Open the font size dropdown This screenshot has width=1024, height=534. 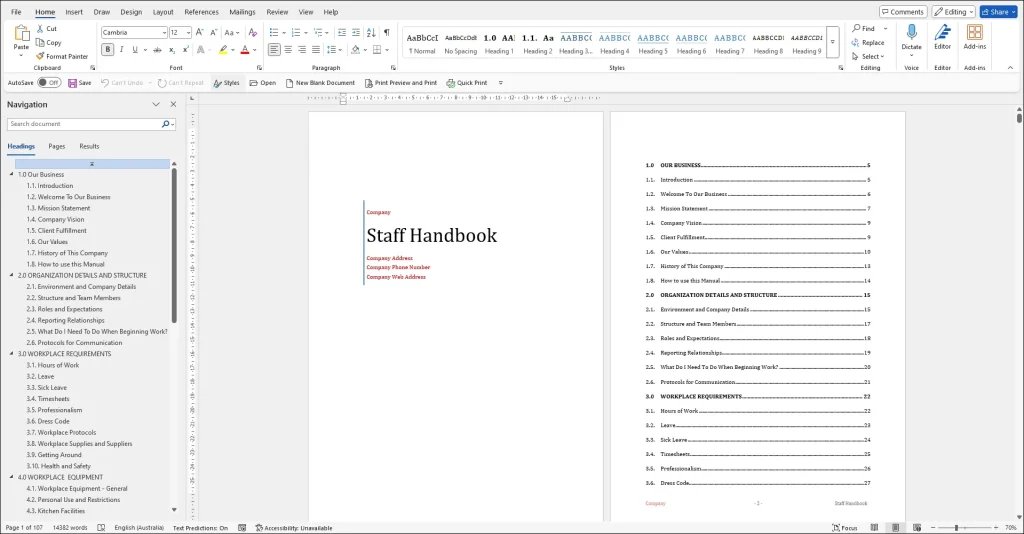click(189, 33)
